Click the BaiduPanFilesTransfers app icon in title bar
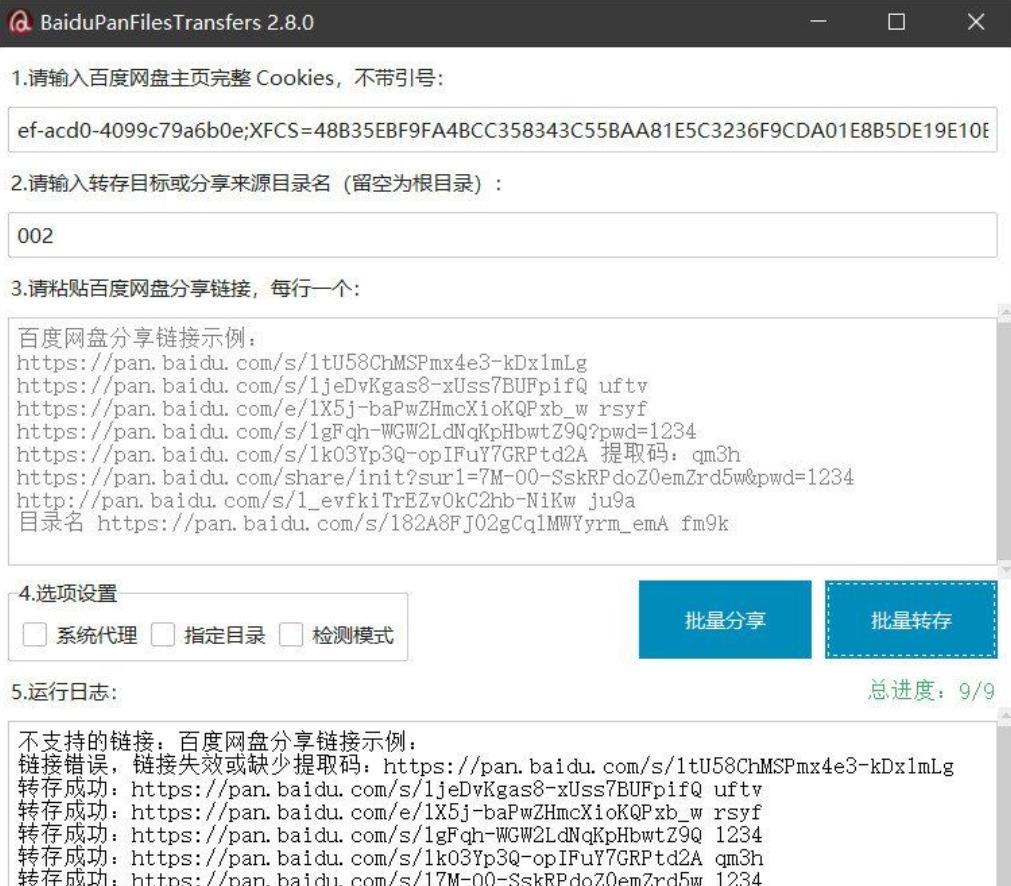The height and width of the screenshot is (886, 1011). click(x=21, y=22)
